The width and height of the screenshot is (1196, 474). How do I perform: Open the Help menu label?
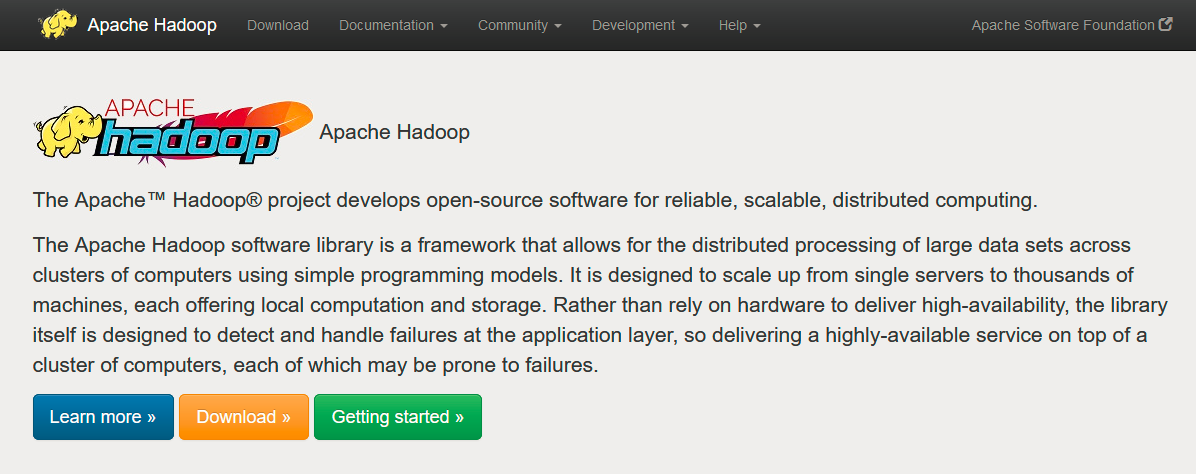[x=732, y=25]
